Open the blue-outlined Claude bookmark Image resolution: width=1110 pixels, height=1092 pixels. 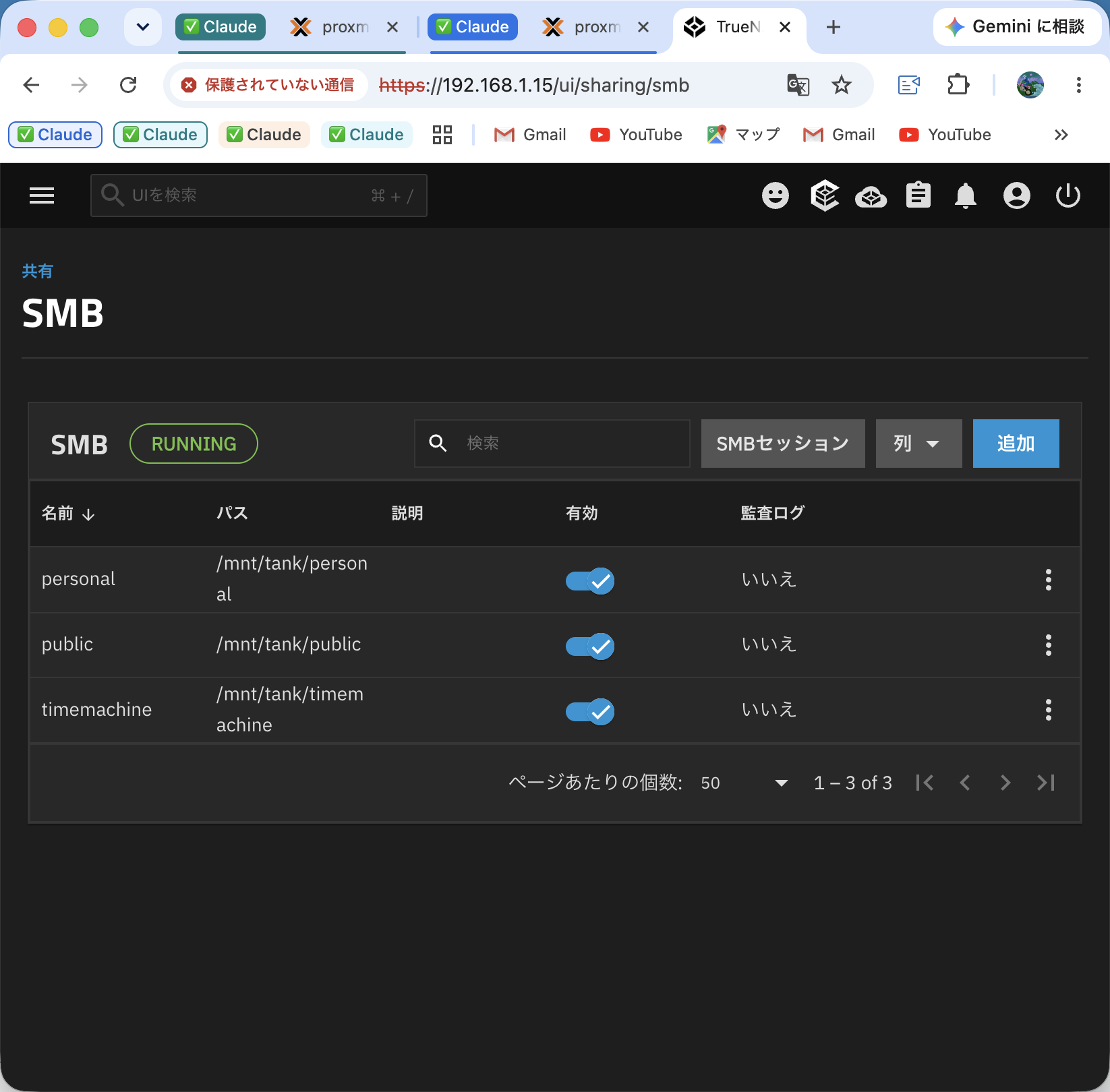tap(55, 135)
